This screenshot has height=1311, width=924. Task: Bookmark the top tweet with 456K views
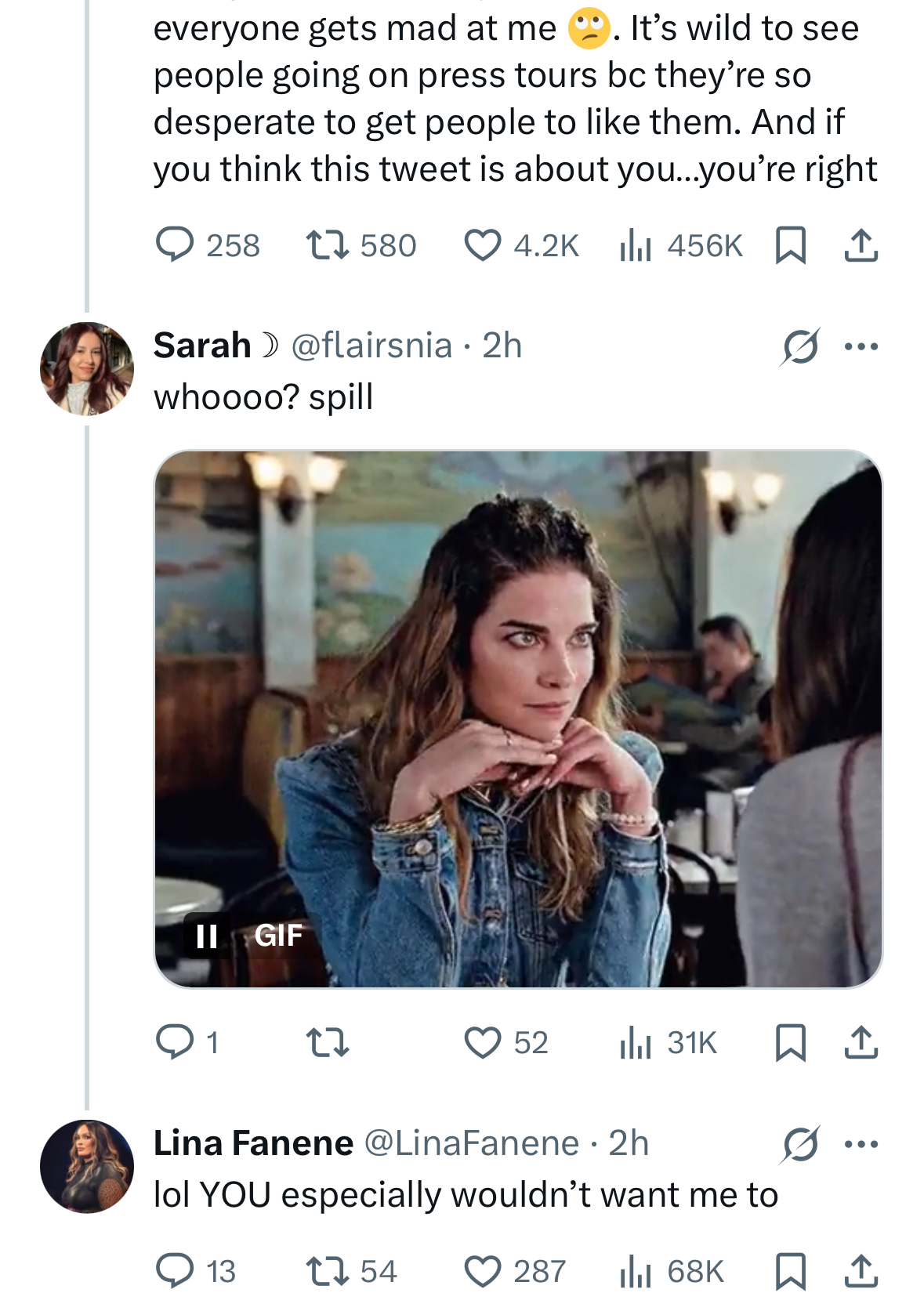click(x=790, y=244)
